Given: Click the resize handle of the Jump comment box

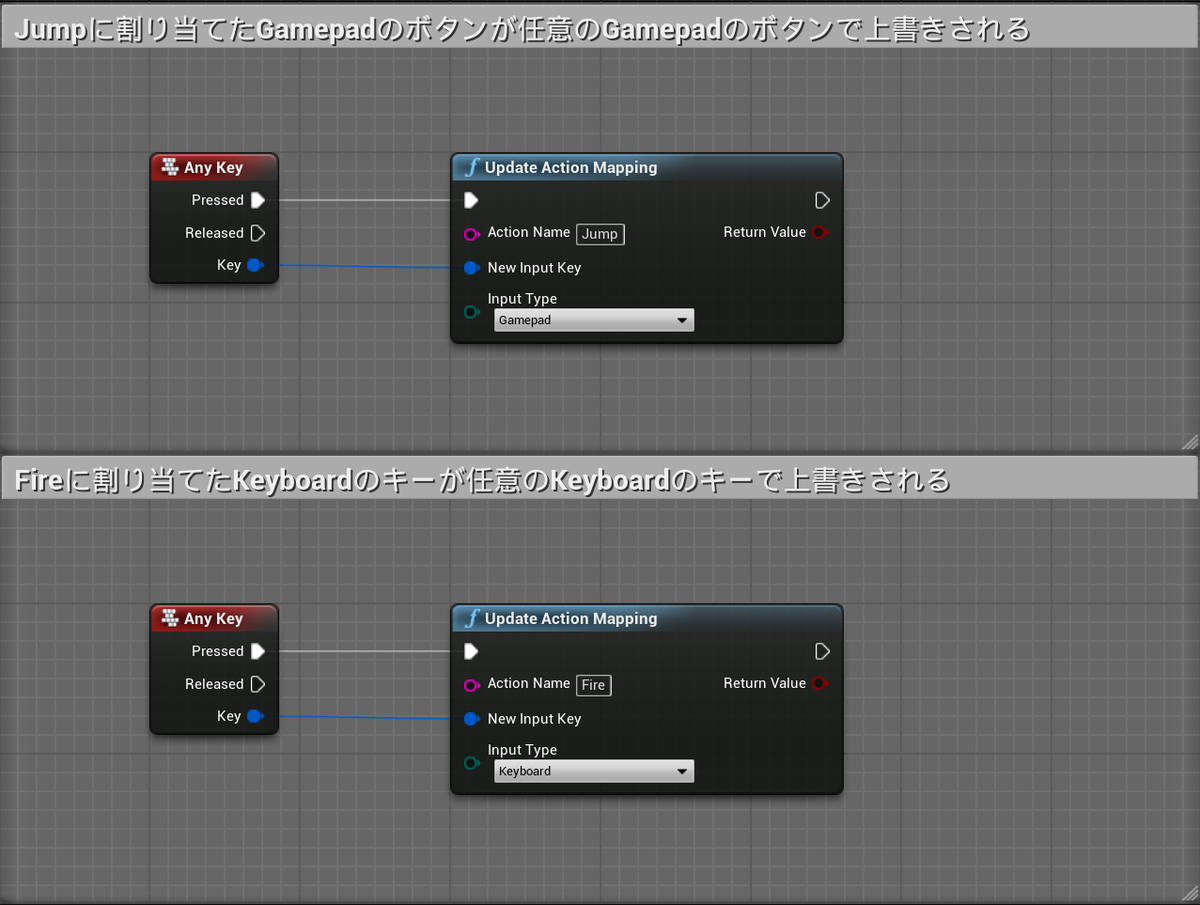Looking at the screenshot, I should (1189, 441).
